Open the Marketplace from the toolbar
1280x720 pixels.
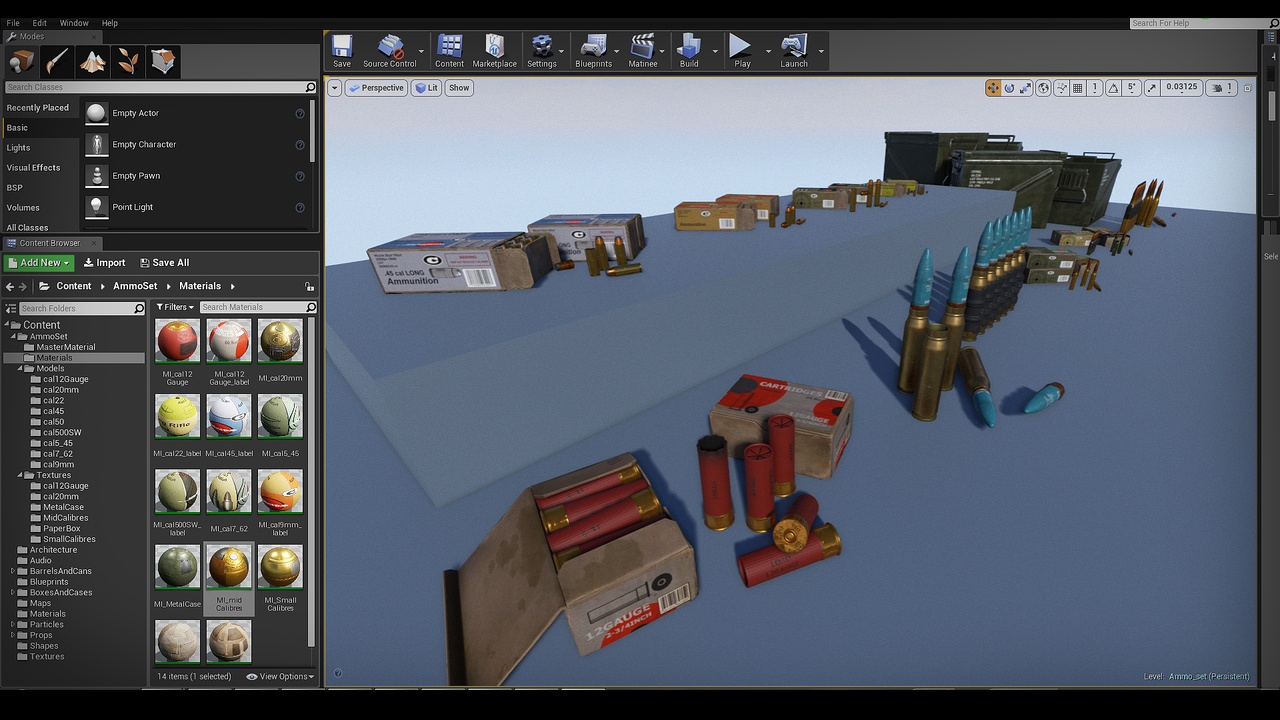[x=494, y=51]
